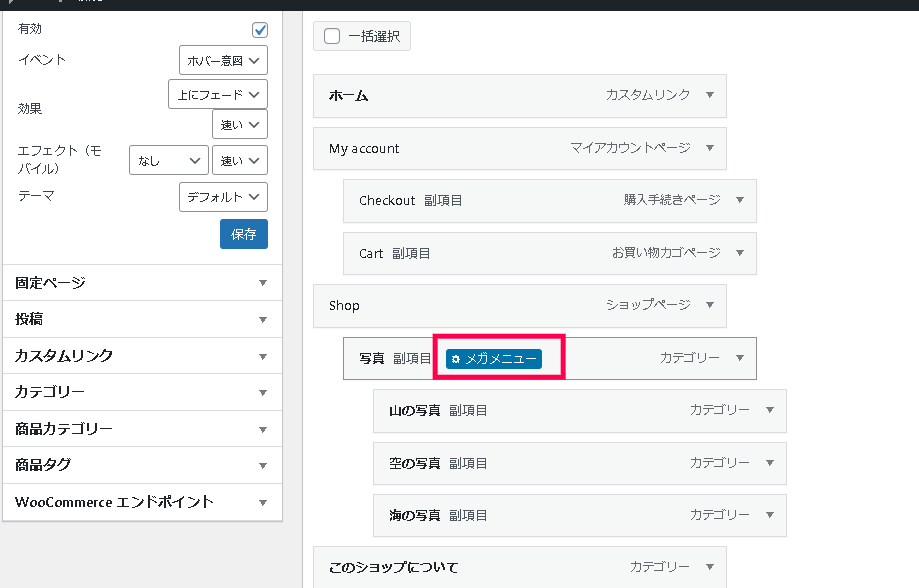Open the イベント dropdown
Image resolution: width=919 pixels, height=588 pixels.
click(x=223, y=60)
